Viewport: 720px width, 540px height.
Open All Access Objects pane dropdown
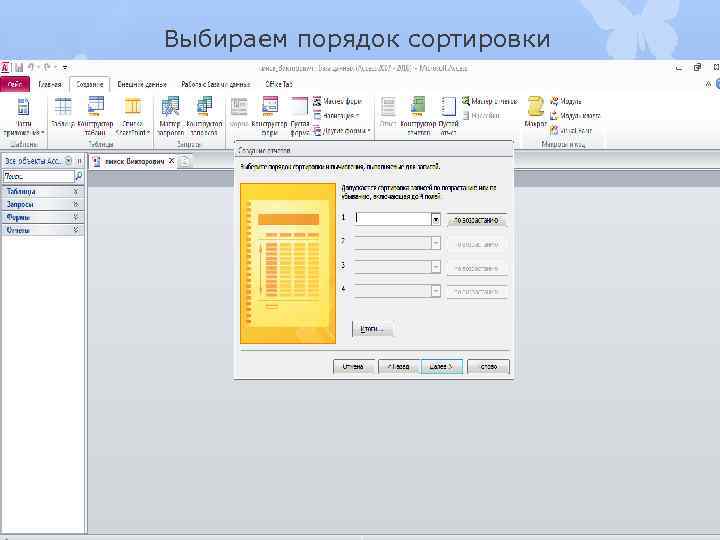[x=68, y=161]
